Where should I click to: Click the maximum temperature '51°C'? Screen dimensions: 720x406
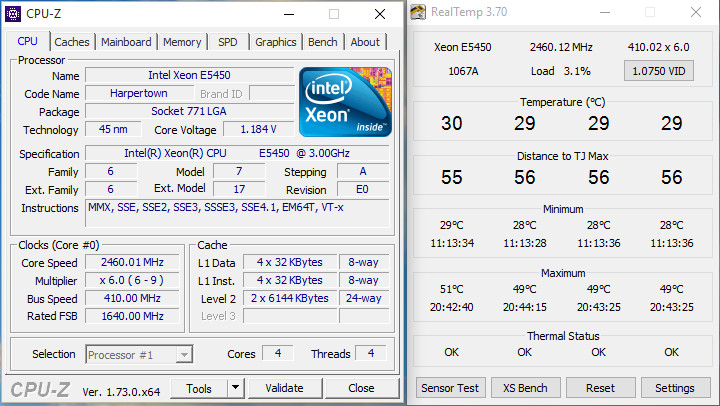(x=451, y=289)
